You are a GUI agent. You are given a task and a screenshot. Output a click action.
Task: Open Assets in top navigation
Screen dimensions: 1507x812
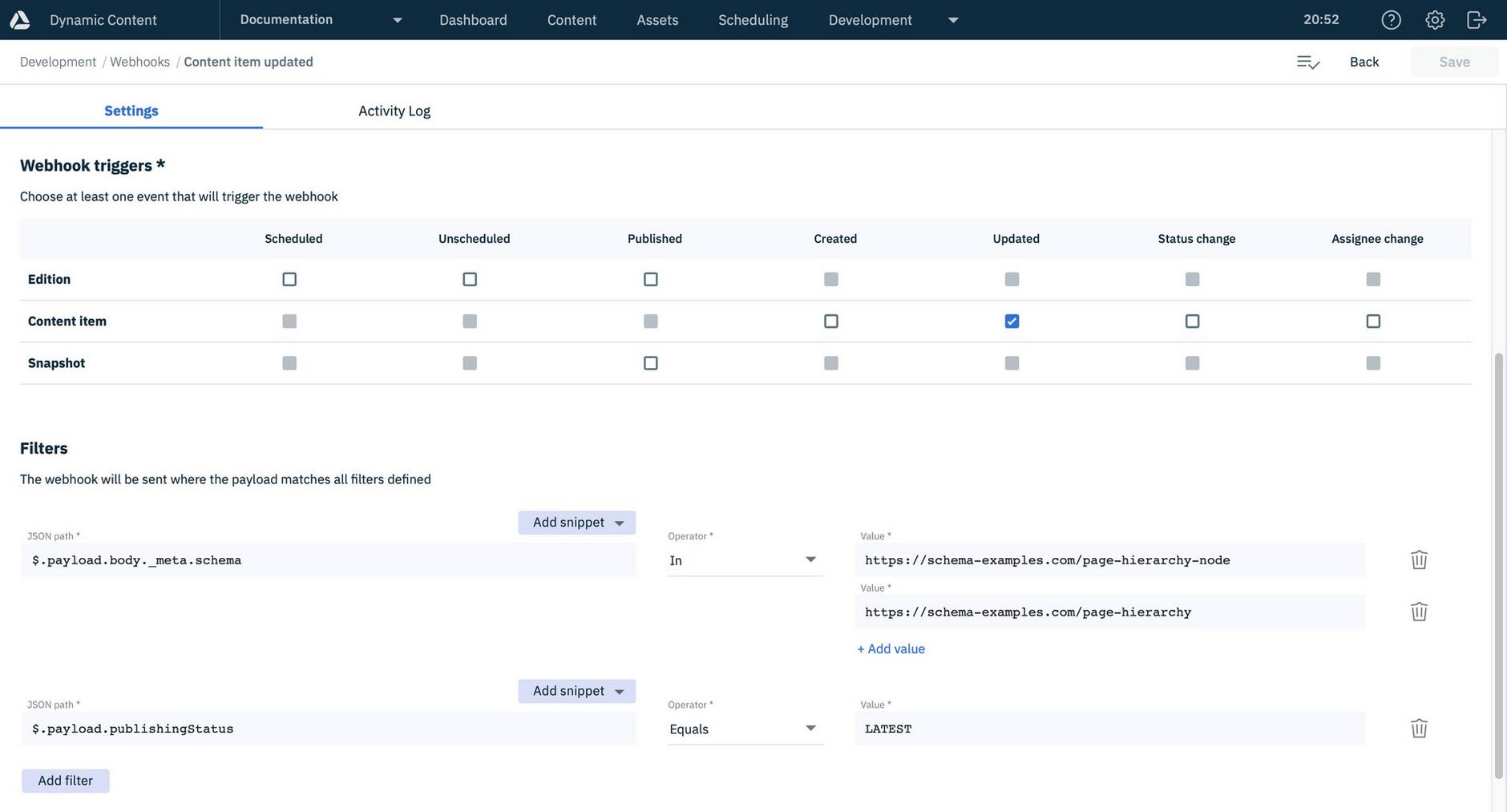[x=657, y=20]
